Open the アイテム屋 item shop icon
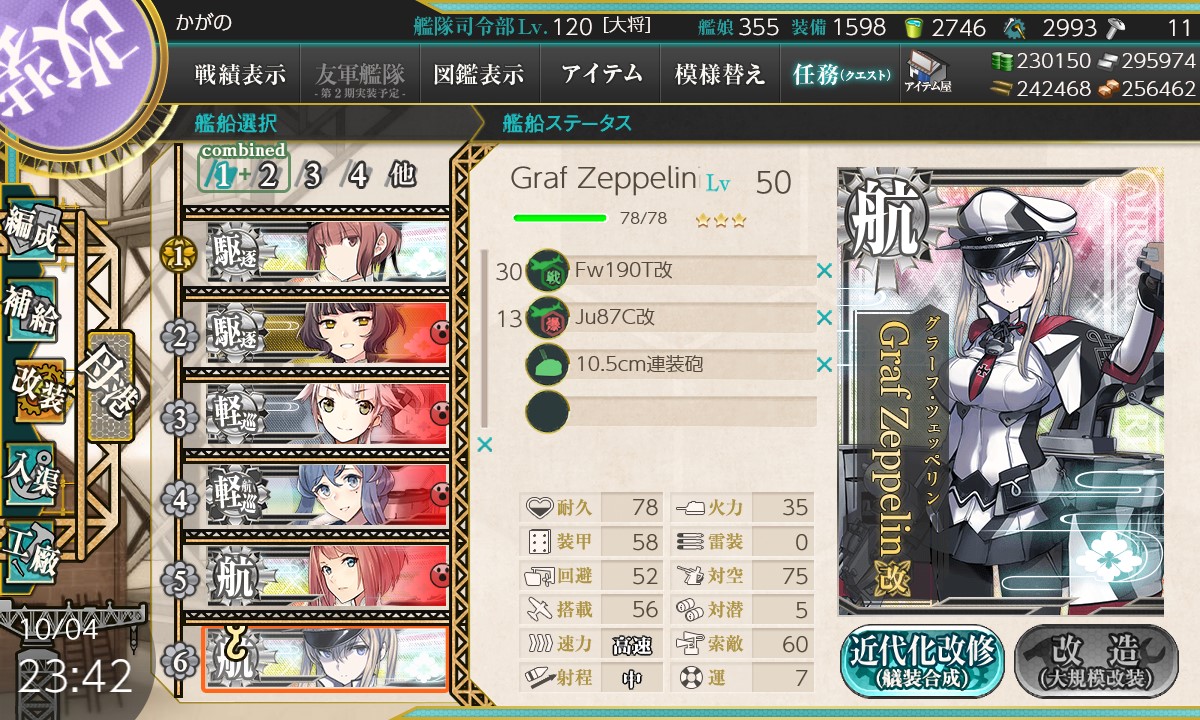Screen dimensions: 1200x720 pyautogui.click(x=928, y=73)
